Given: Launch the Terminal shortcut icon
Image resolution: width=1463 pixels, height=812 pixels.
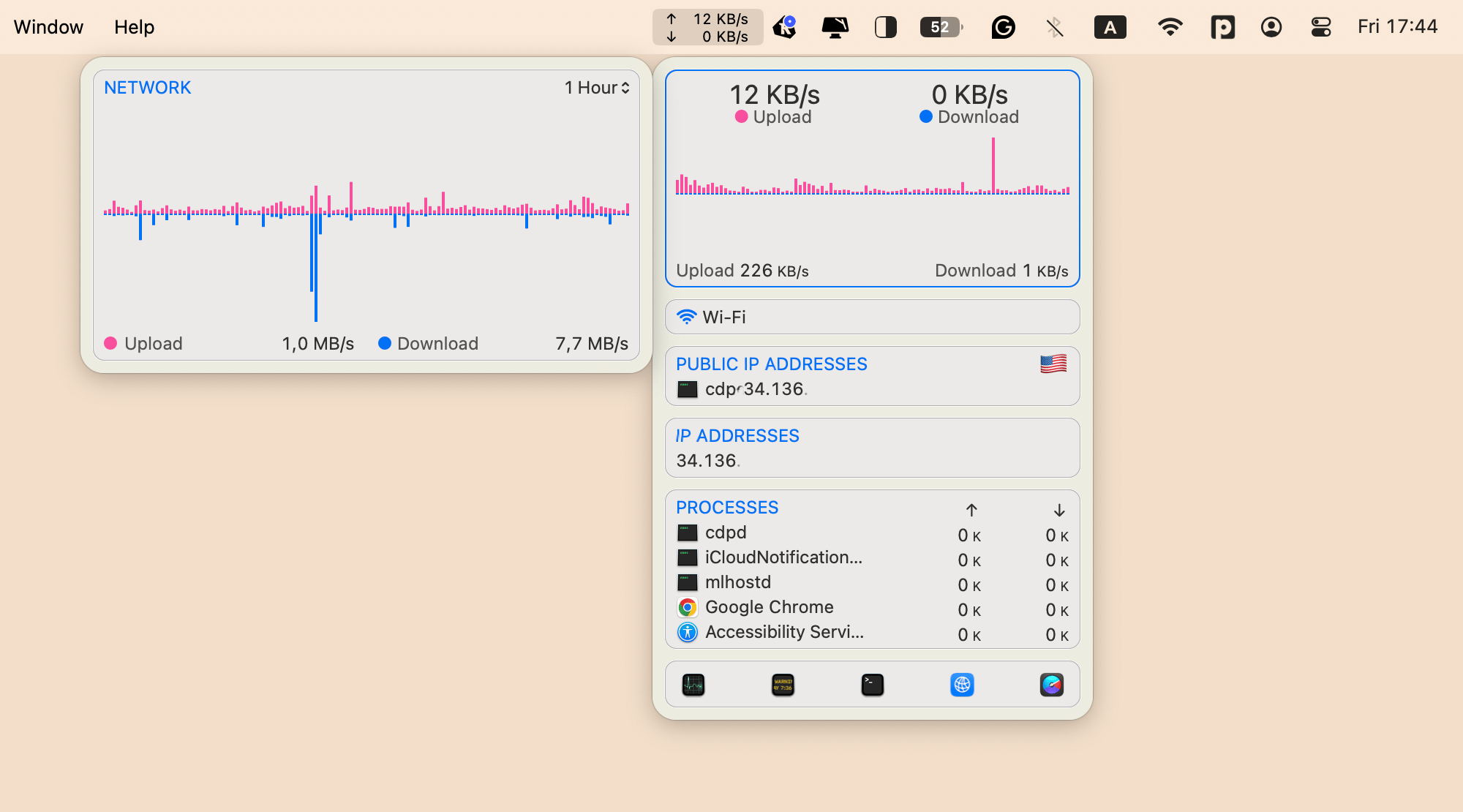Looking at the screenshot, I should coord(872,685).
